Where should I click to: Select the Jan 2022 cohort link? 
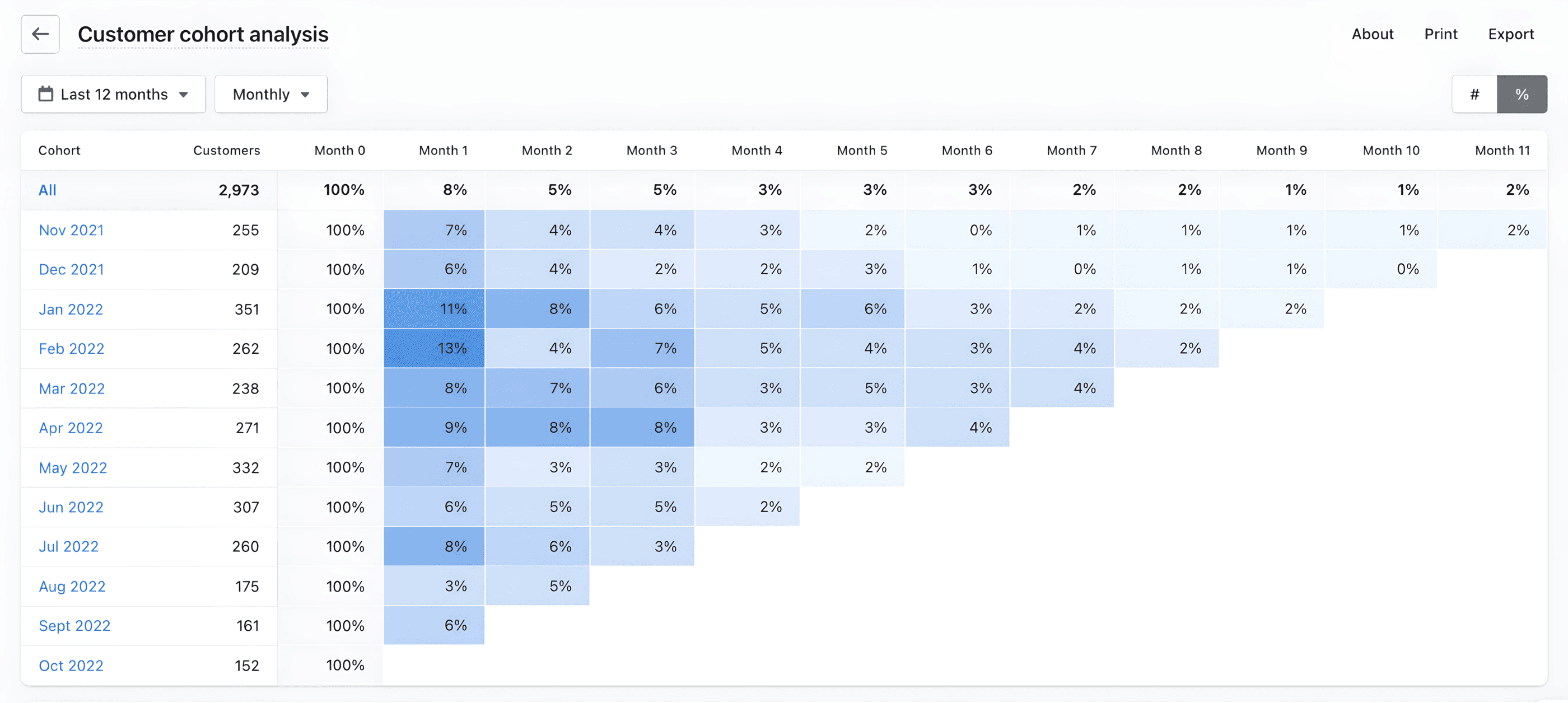point(71,309)
